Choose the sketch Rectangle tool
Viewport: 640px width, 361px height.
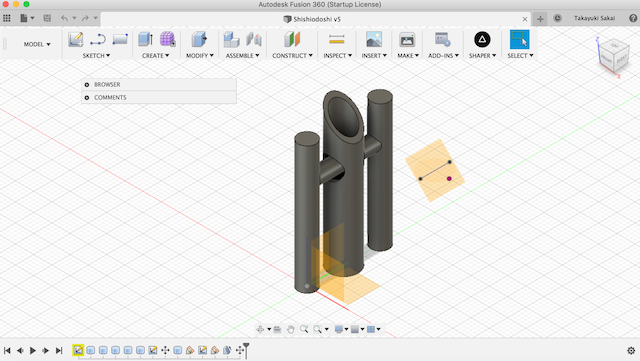[x=120, y=40]
